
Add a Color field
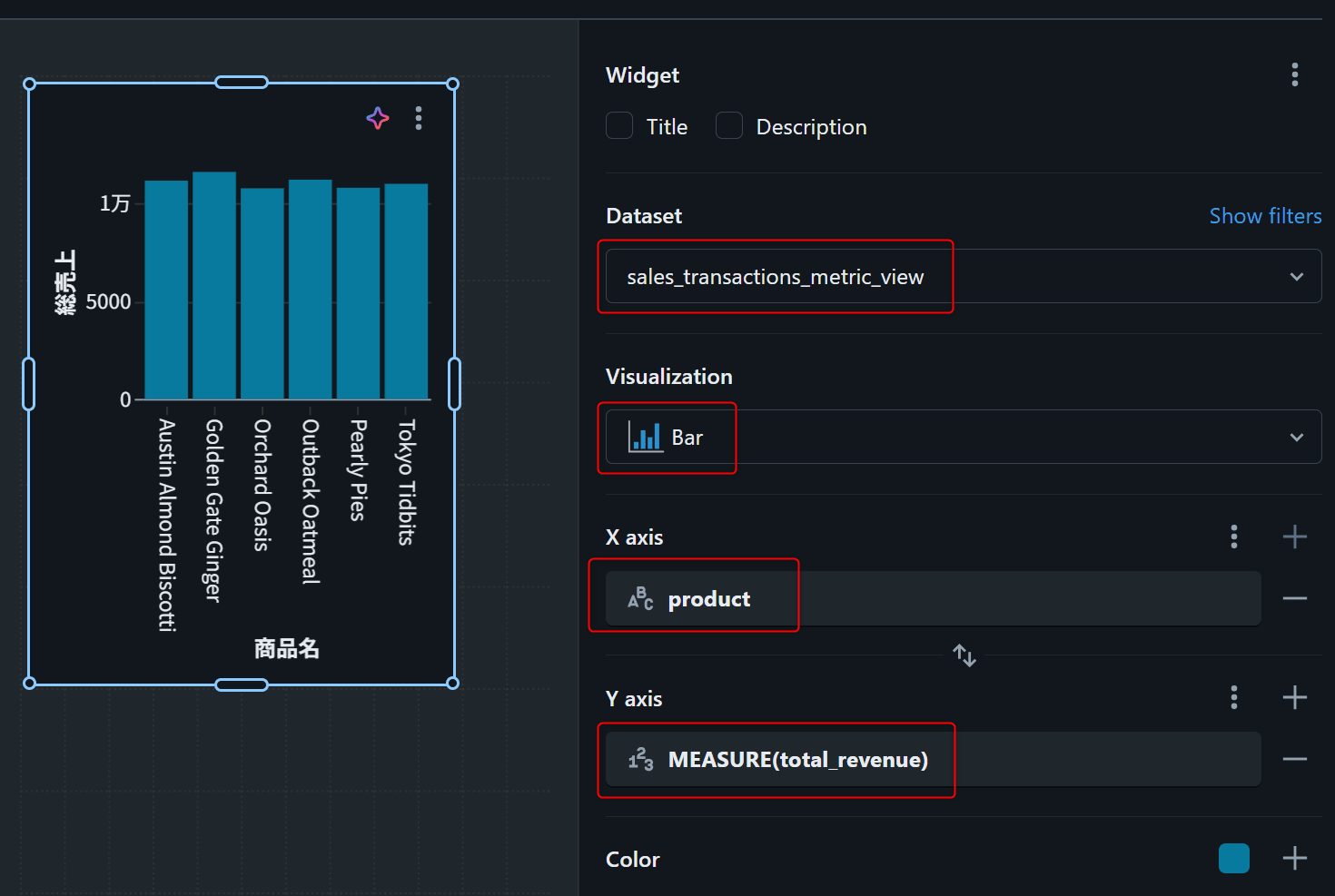coord(1294,858)
